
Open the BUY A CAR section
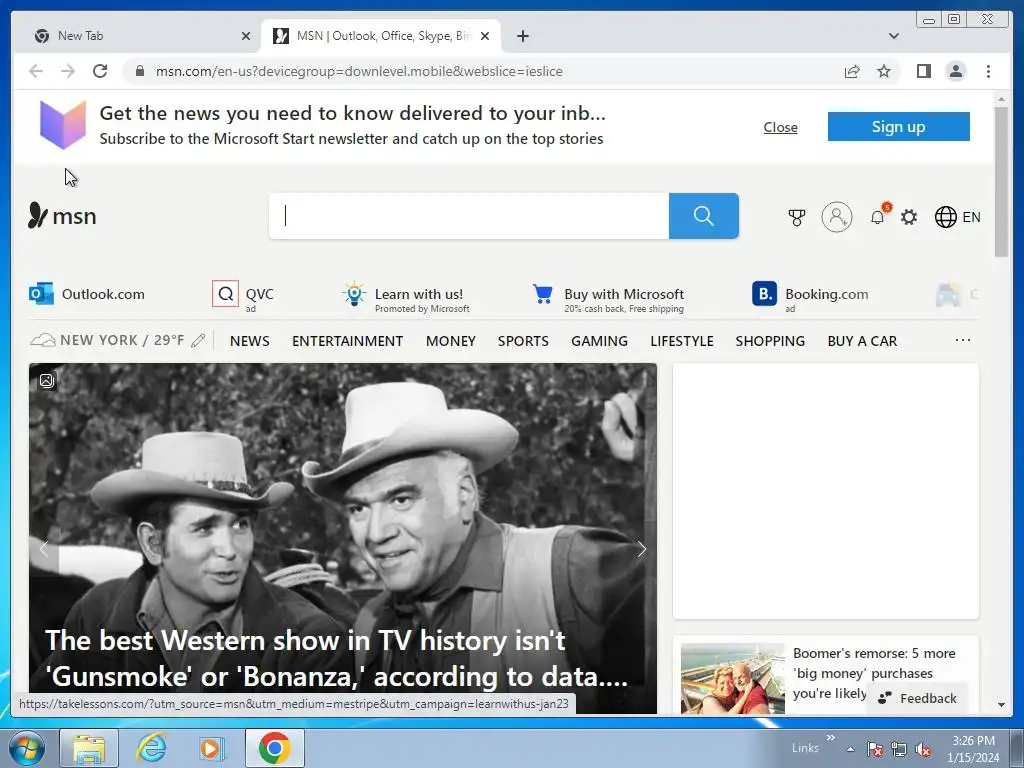tap(862, 341)
